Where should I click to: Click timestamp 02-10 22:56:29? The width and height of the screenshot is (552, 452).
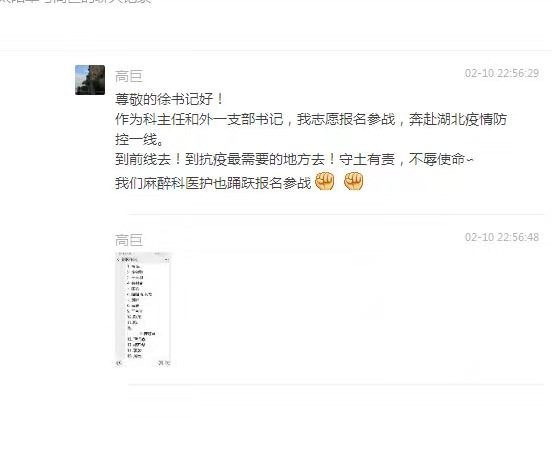[502, 73]
